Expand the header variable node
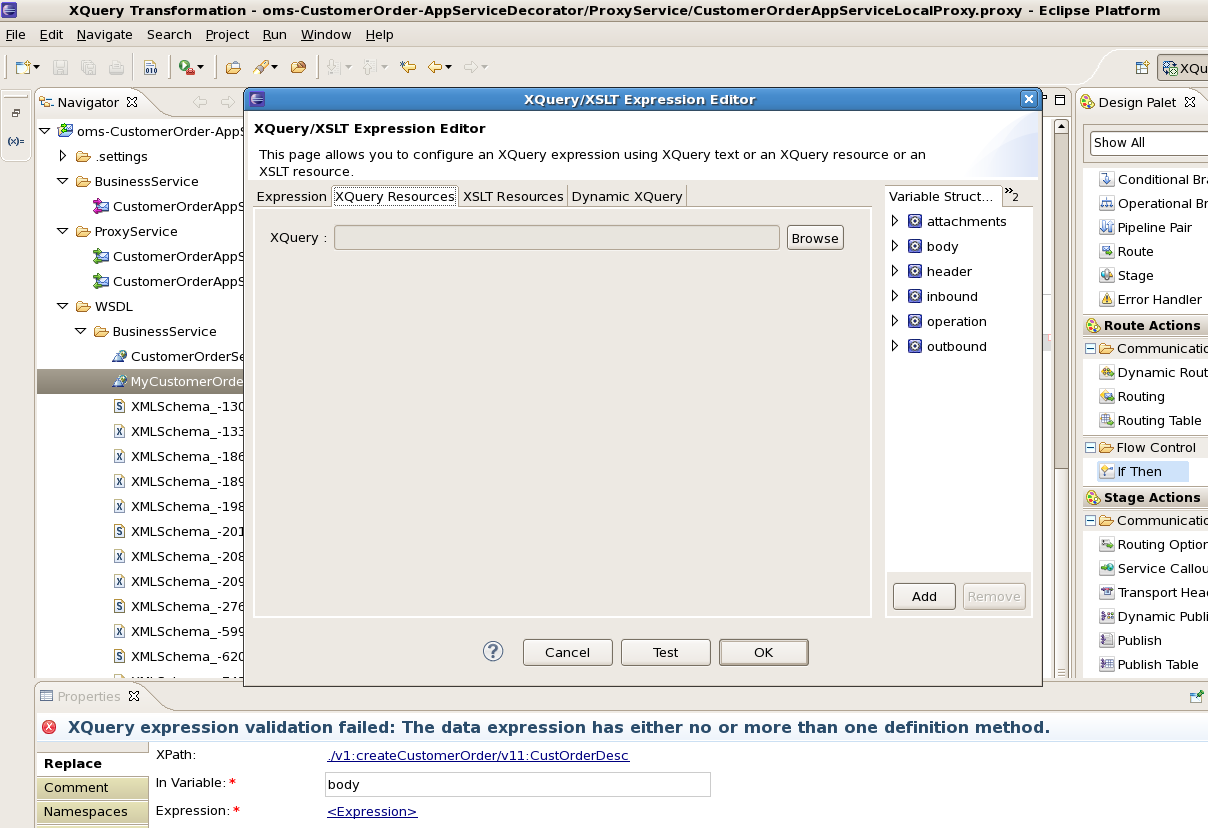Screen dimensions: 1208x828 pos(895,271)
